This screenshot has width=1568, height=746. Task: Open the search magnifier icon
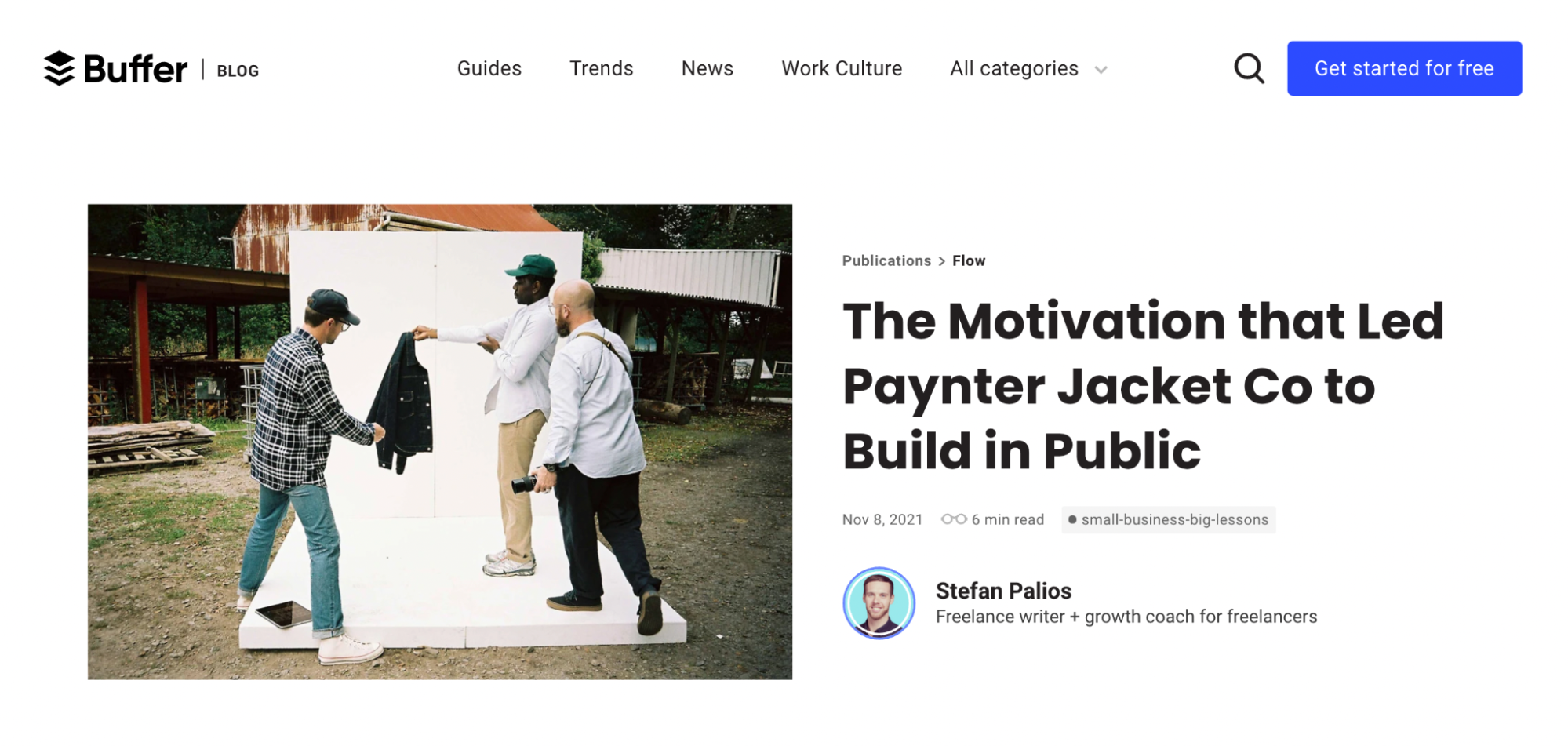pos(1249,68)
